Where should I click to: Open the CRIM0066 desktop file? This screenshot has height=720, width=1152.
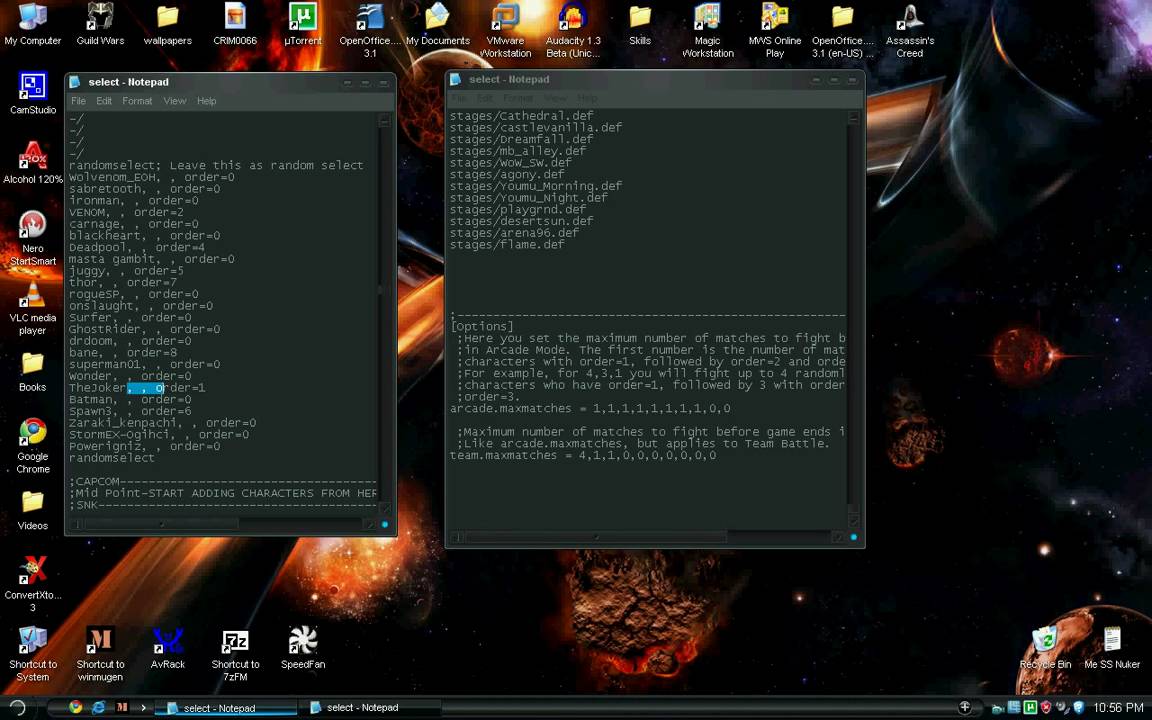[235, 25]
